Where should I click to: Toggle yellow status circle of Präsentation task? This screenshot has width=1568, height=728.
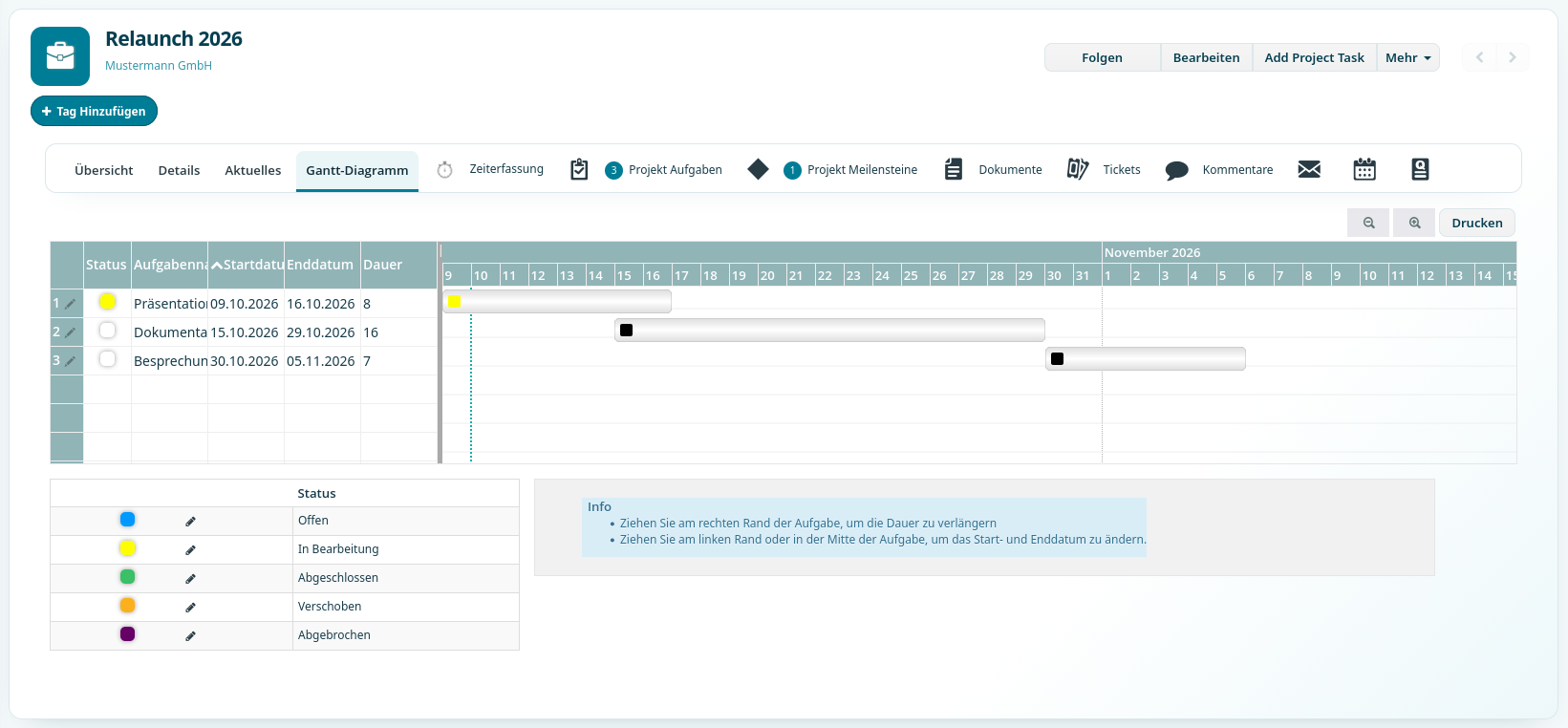(107, 301)
